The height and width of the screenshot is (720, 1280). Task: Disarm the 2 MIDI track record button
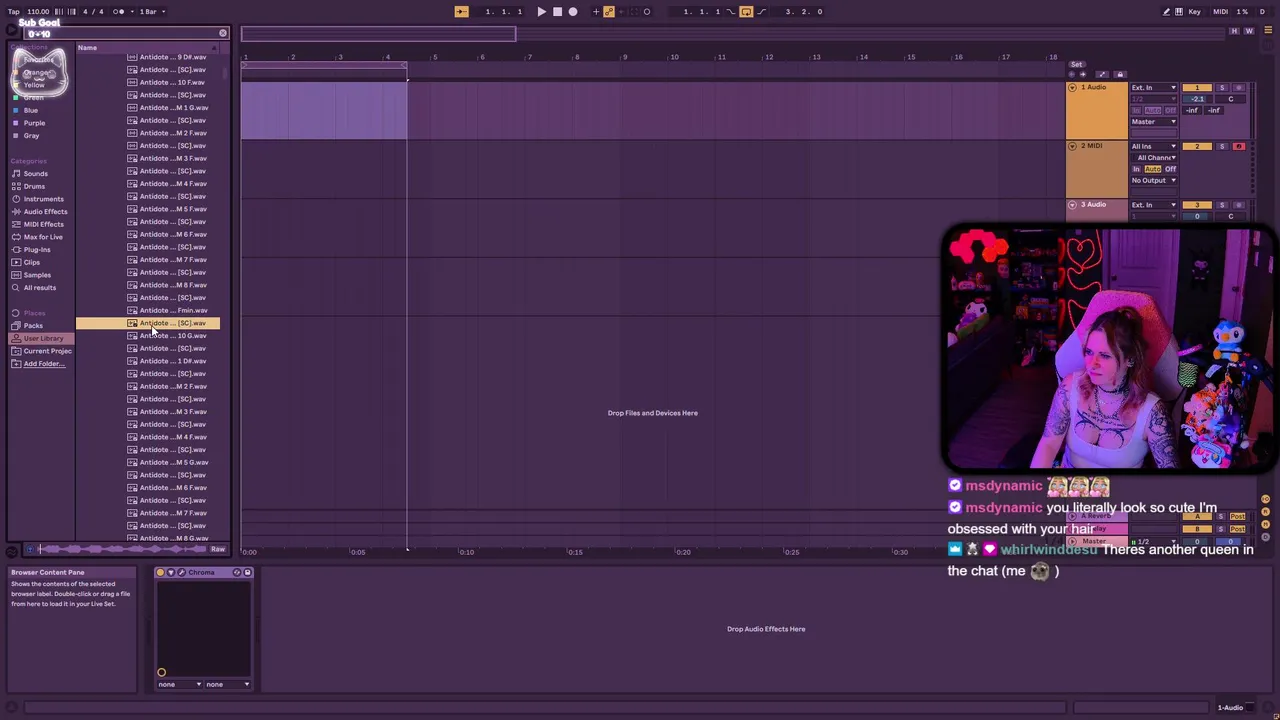click(x=1239, y=146)
